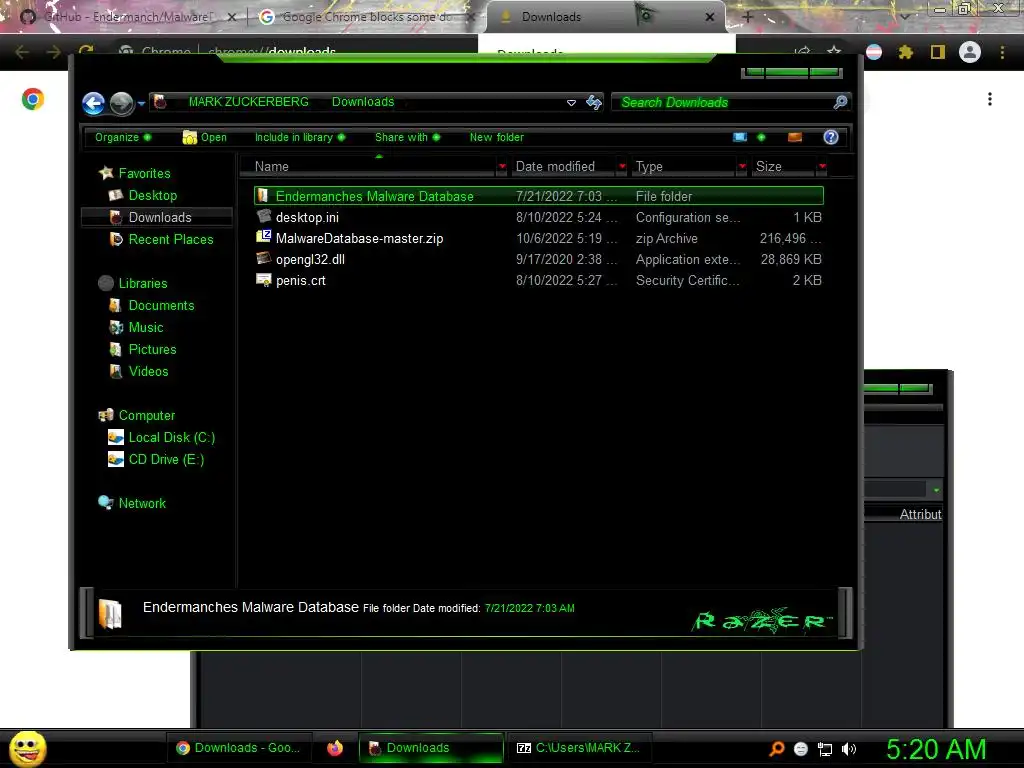1024x768 pixels.
Task: Open Include in library menu
Action: click(x=300, y=137)
